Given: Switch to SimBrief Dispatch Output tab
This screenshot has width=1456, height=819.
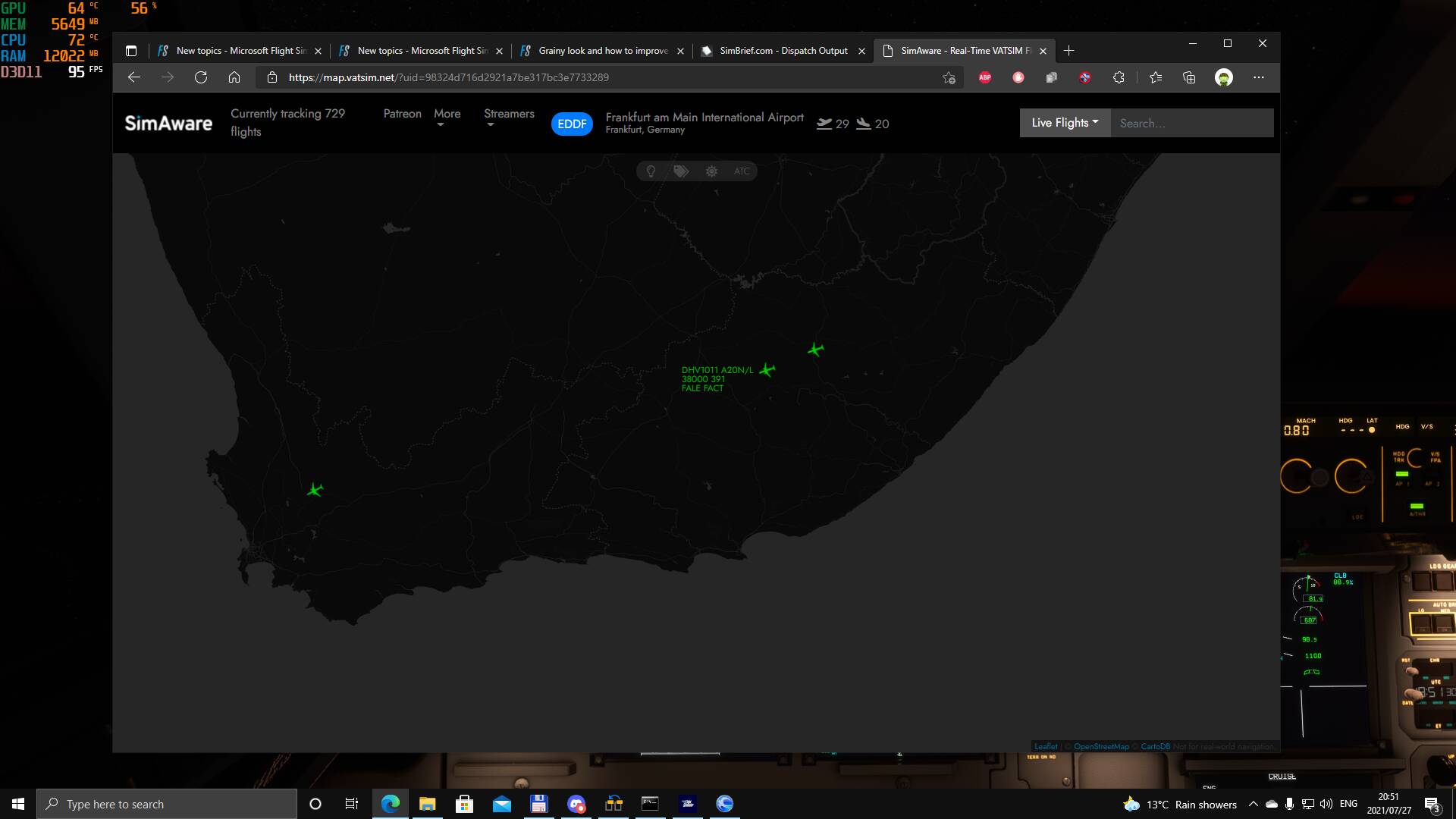Looking at the screenshot, I should pos(783,51).
